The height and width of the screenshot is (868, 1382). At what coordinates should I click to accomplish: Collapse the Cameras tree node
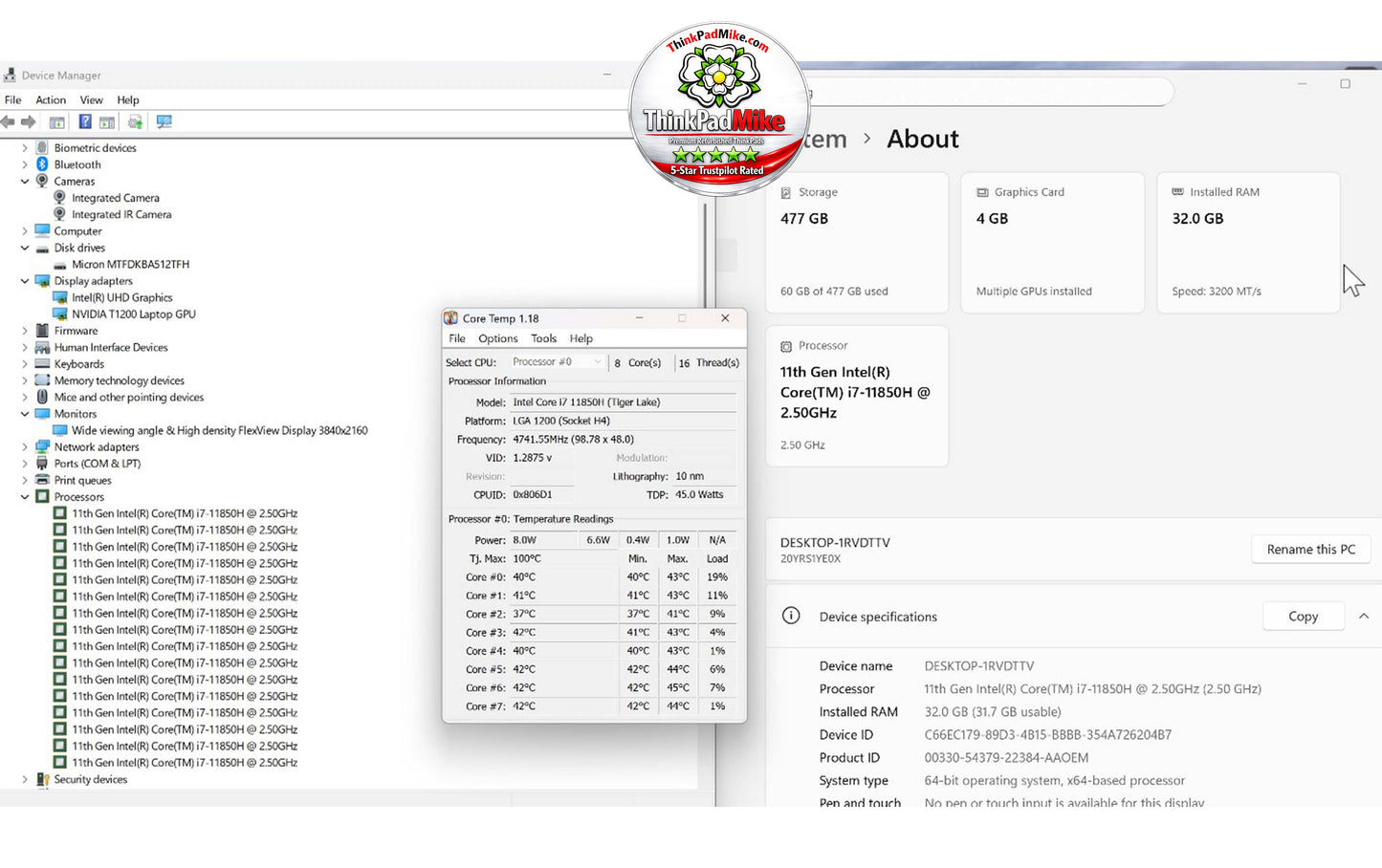point(25,182)
